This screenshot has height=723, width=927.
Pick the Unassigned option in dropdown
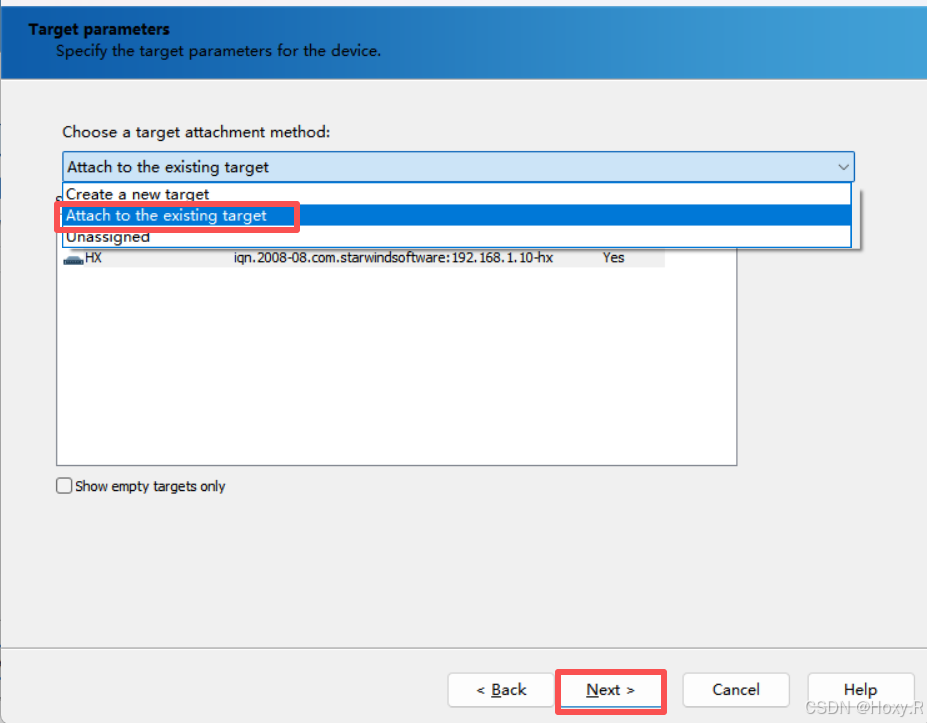click(456, 236)
